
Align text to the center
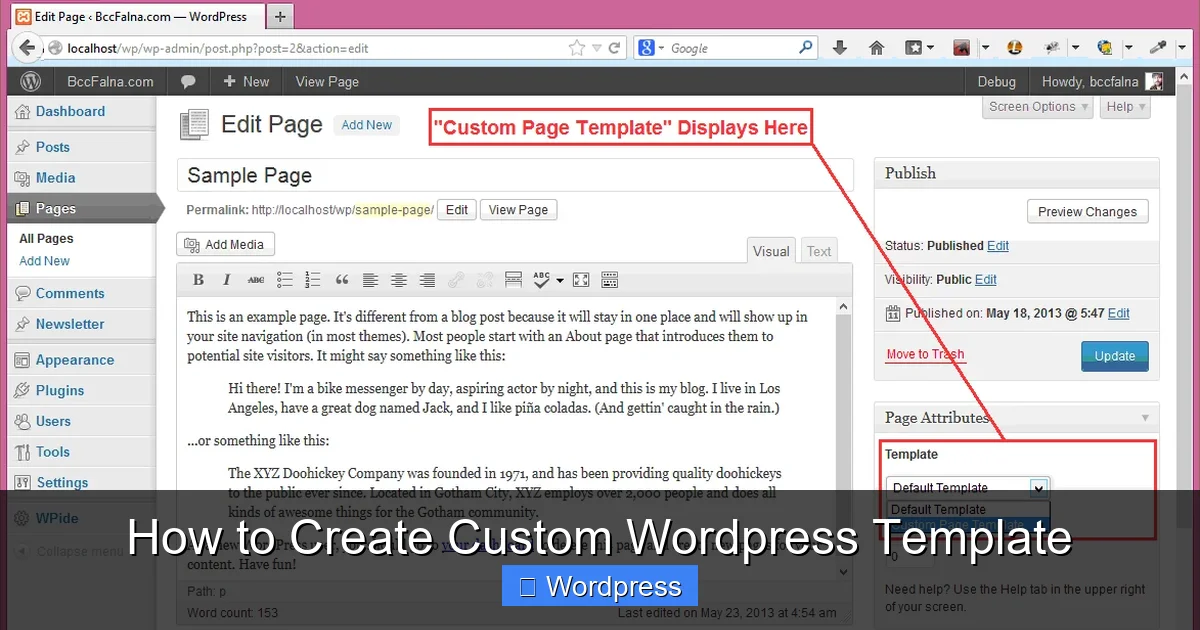coord(398,279)
